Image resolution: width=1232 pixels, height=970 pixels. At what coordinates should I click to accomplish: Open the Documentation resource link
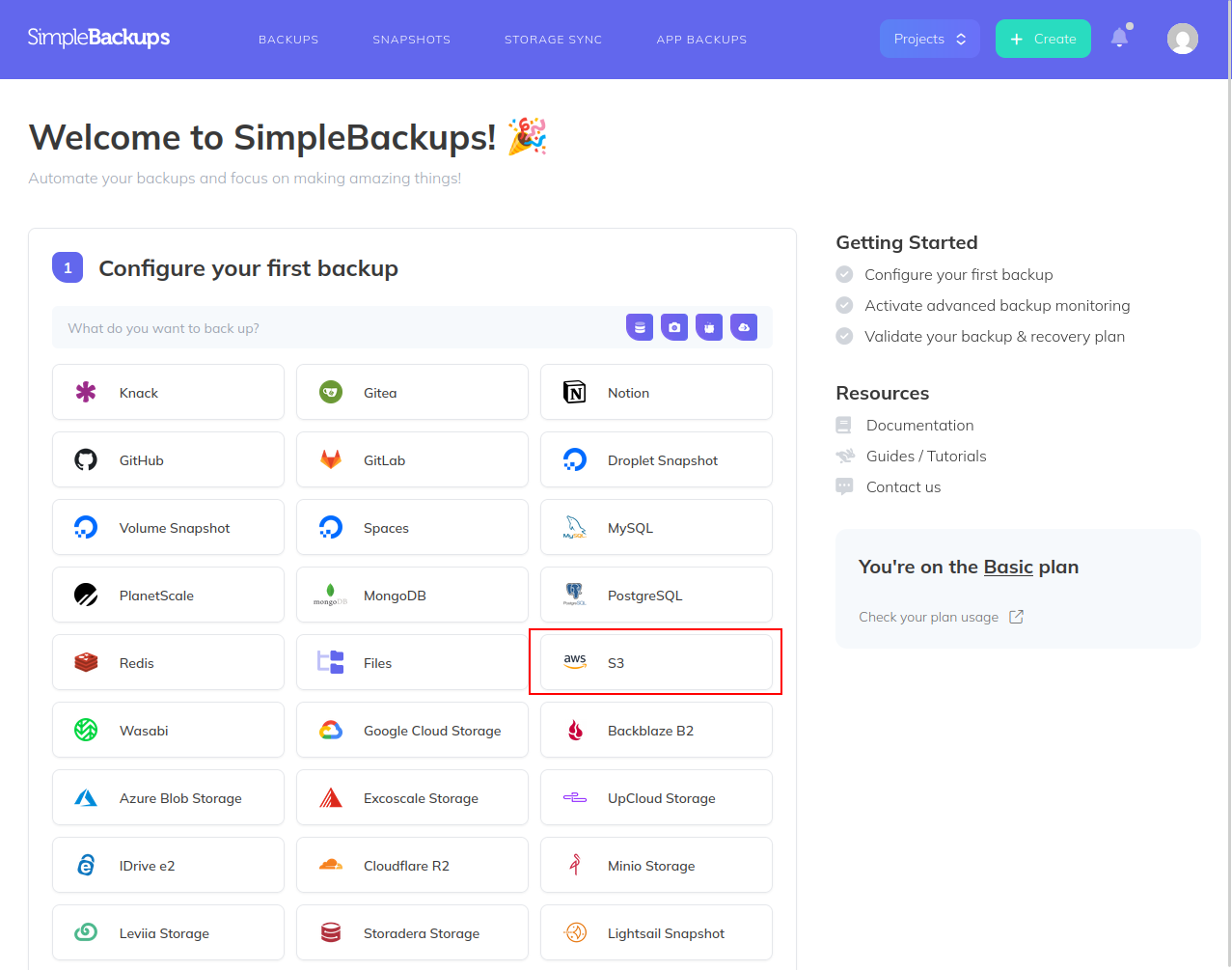919,425
